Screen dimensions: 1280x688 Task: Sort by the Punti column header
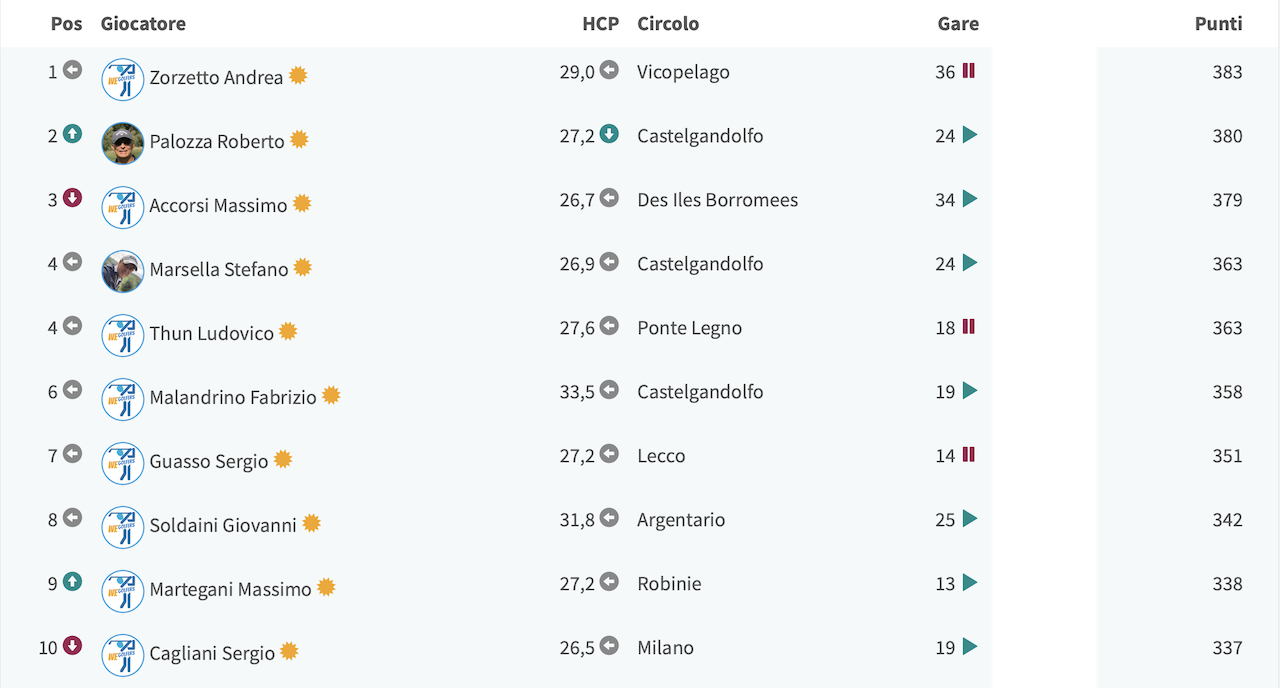click(1218, 23)
